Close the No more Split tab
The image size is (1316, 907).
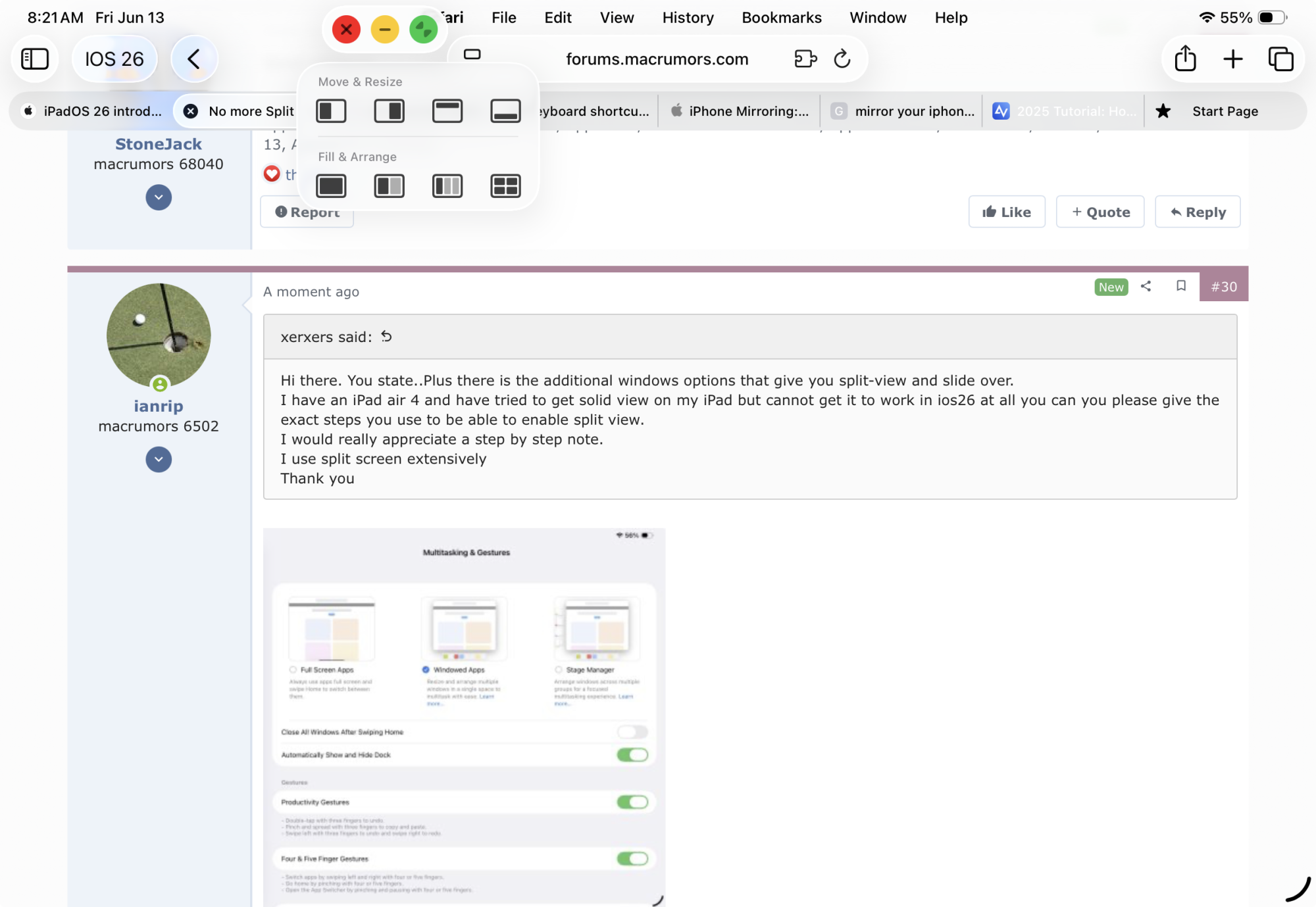coord(191,111)
